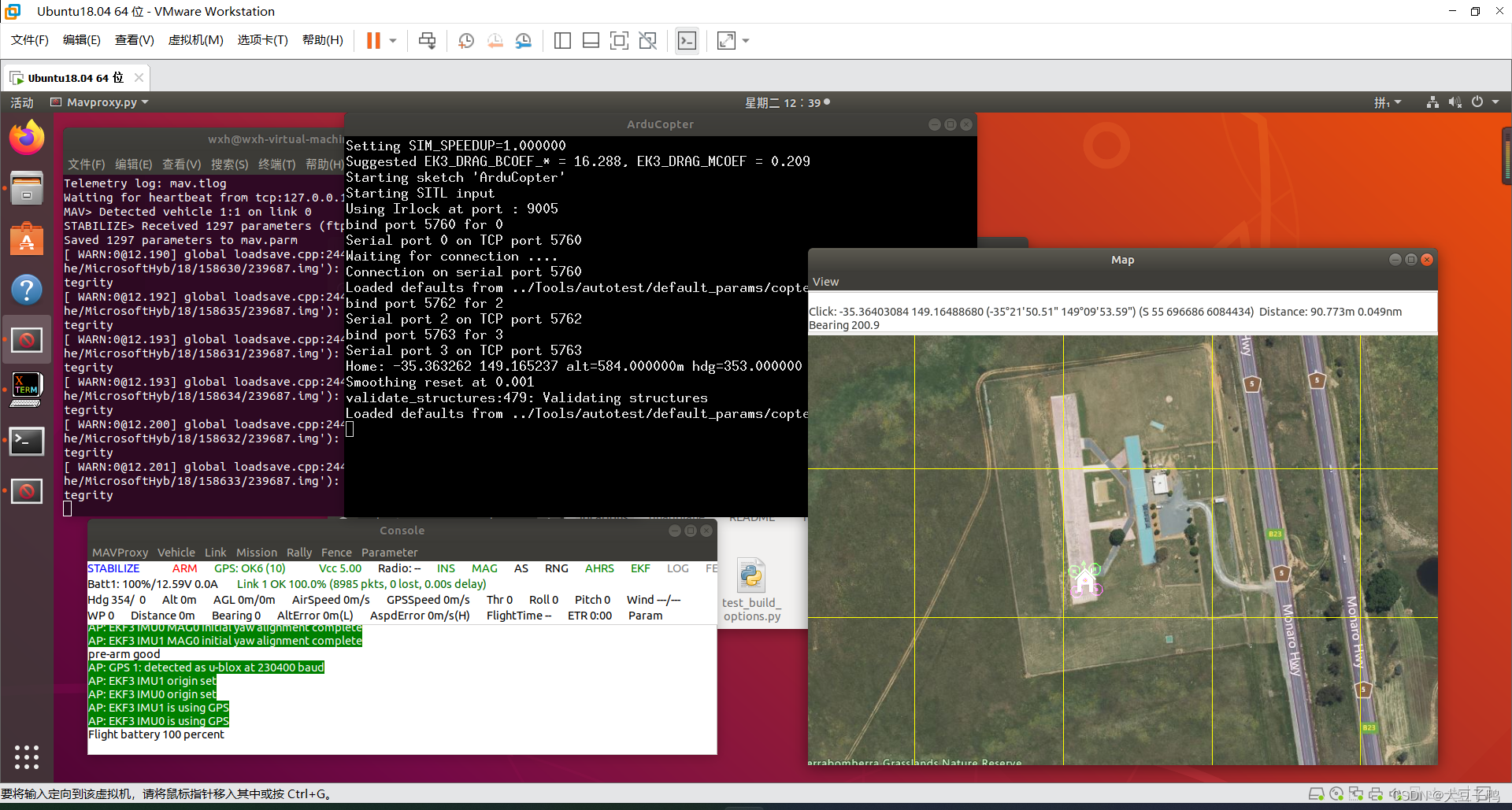Click the desktop vertical scrollbar at right edge
The width and height of the screenshot is (1512, 810).
pos(1506,156)
